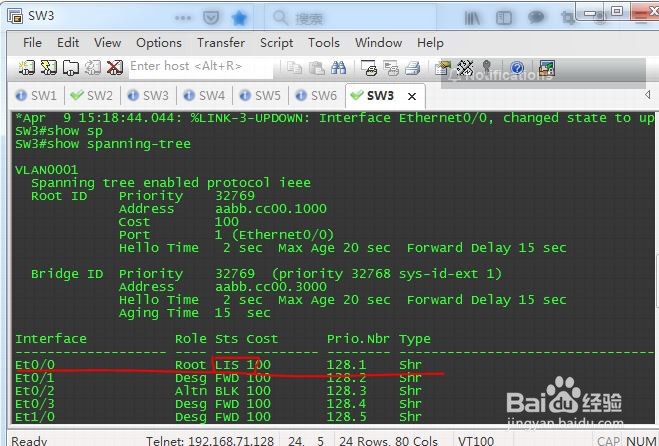
Task: Click the 24 Rows, 80 Cols status entry
Action: tap(388, 441)
